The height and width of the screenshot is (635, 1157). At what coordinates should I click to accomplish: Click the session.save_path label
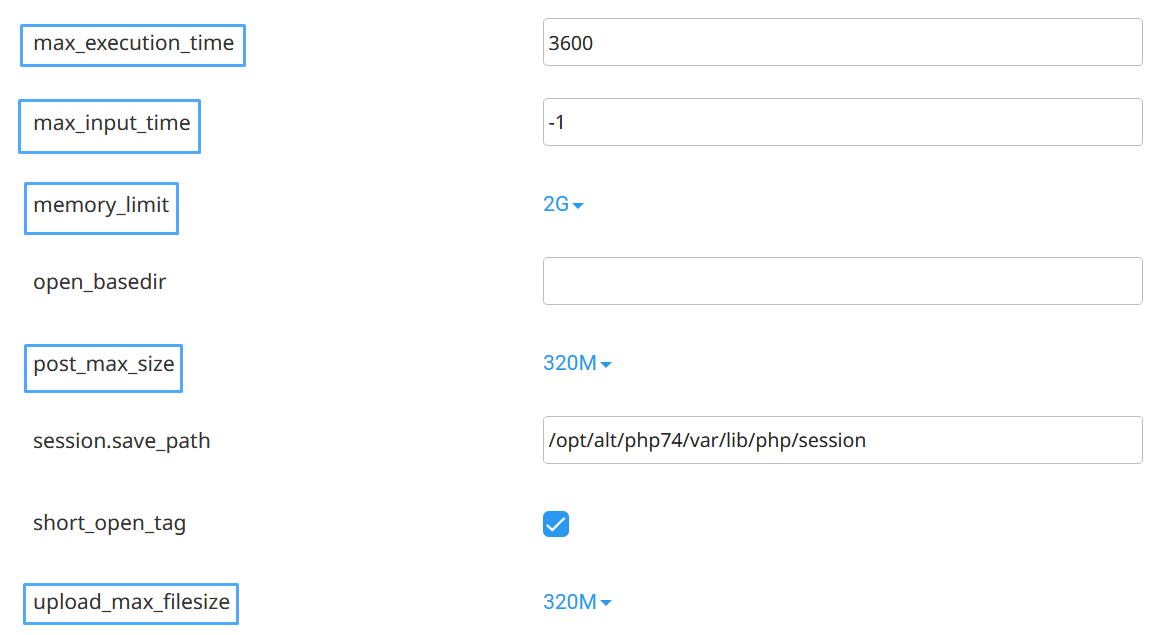(122, 441)
